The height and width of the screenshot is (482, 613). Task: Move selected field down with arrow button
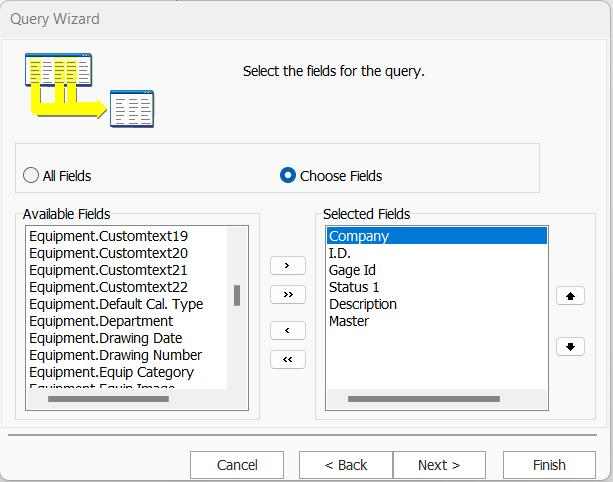click(570, 346)
